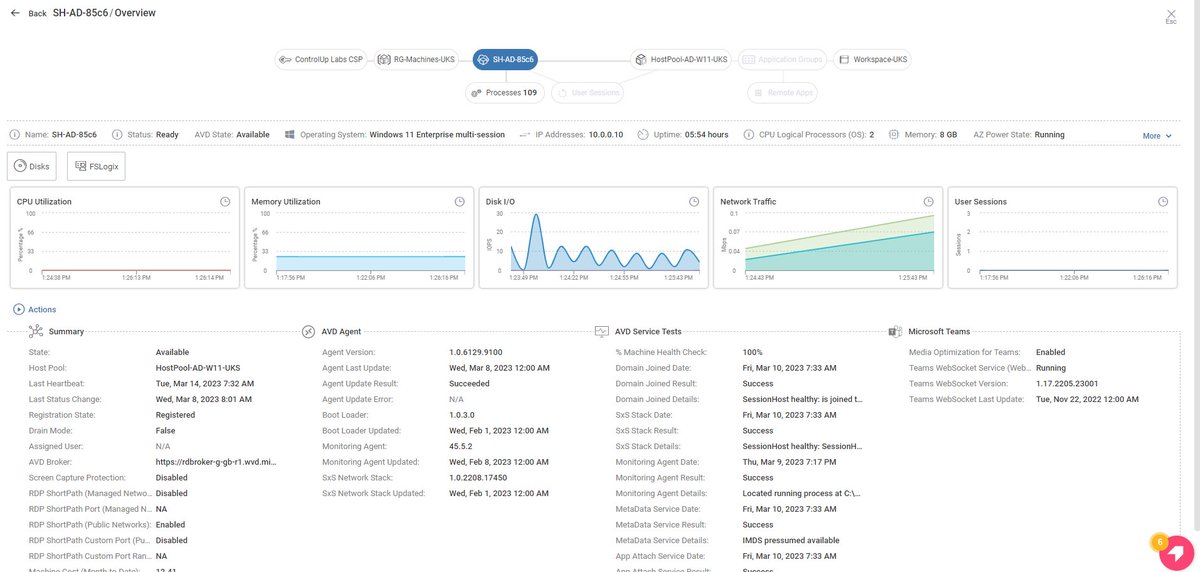Click the IP Addresses network icon
The image size is (1200, 572).
pos(525,134)
